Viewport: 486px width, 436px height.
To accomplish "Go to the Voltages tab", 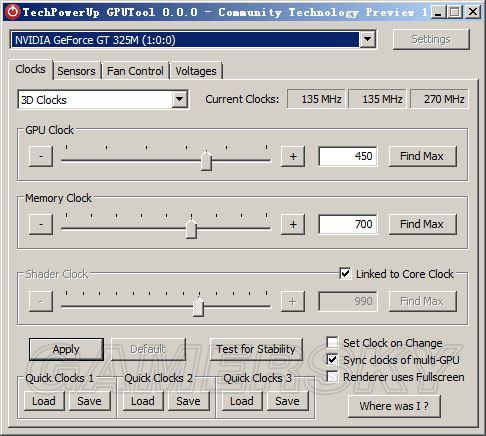I will (196, 71).
